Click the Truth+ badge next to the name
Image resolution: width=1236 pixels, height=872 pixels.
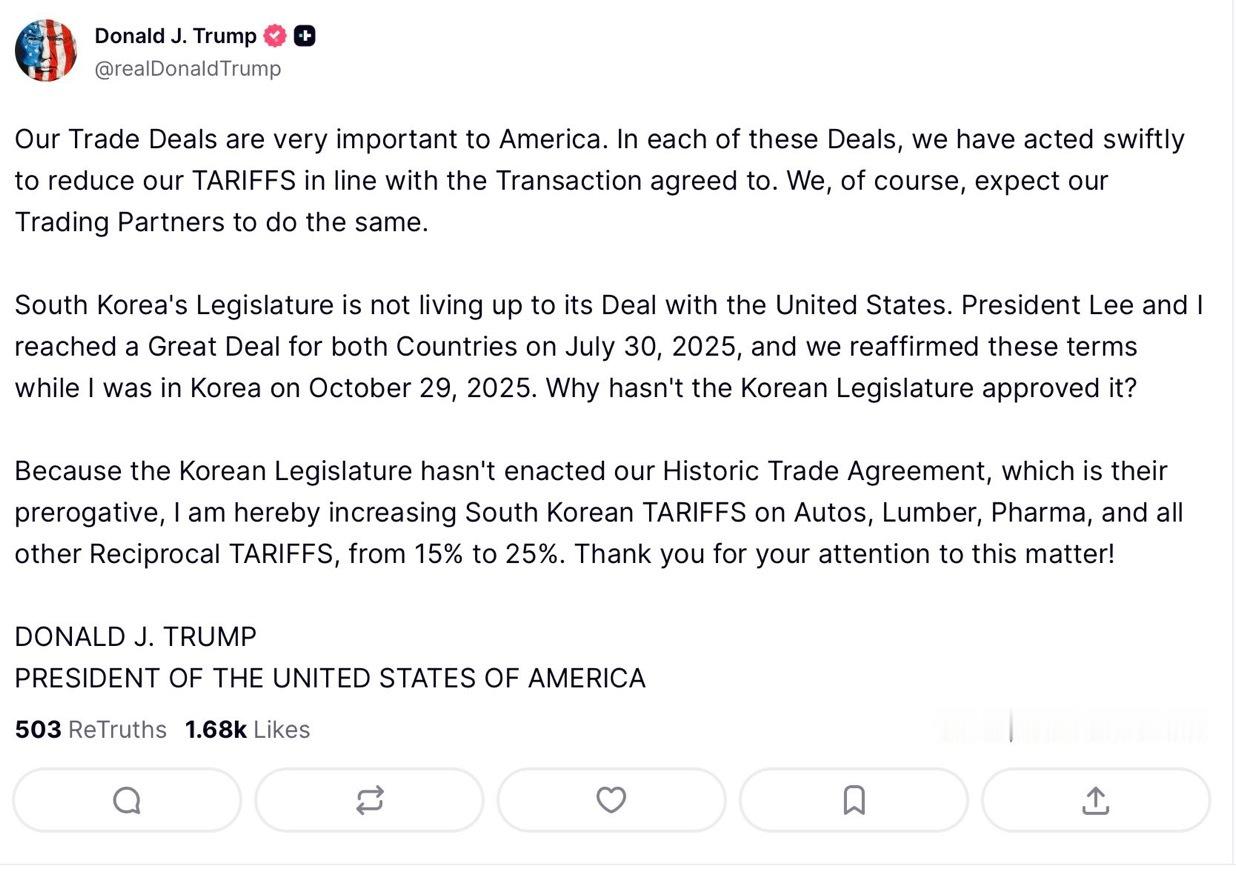point(305,35)
